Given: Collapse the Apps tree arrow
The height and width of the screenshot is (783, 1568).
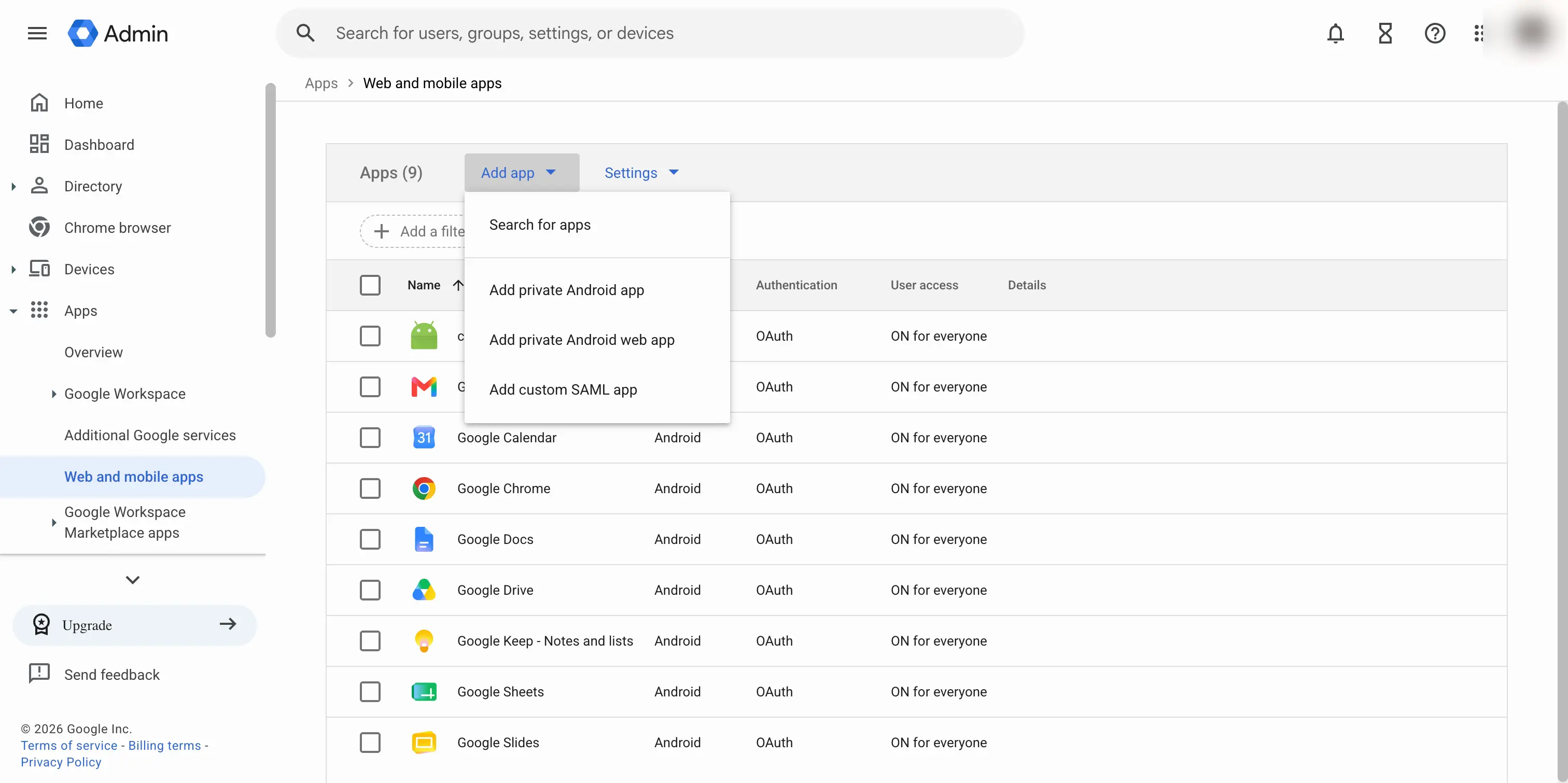Looking at the screenshot, I should tap(13, 311).
